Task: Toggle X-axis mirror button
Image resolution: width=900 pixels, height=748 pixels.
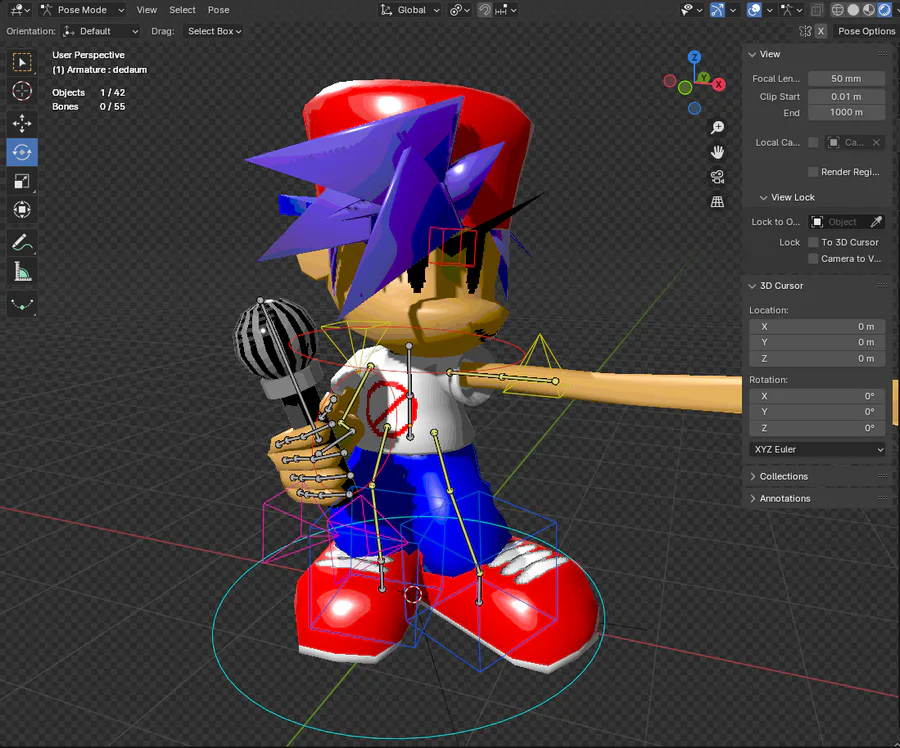Action: 821,31
